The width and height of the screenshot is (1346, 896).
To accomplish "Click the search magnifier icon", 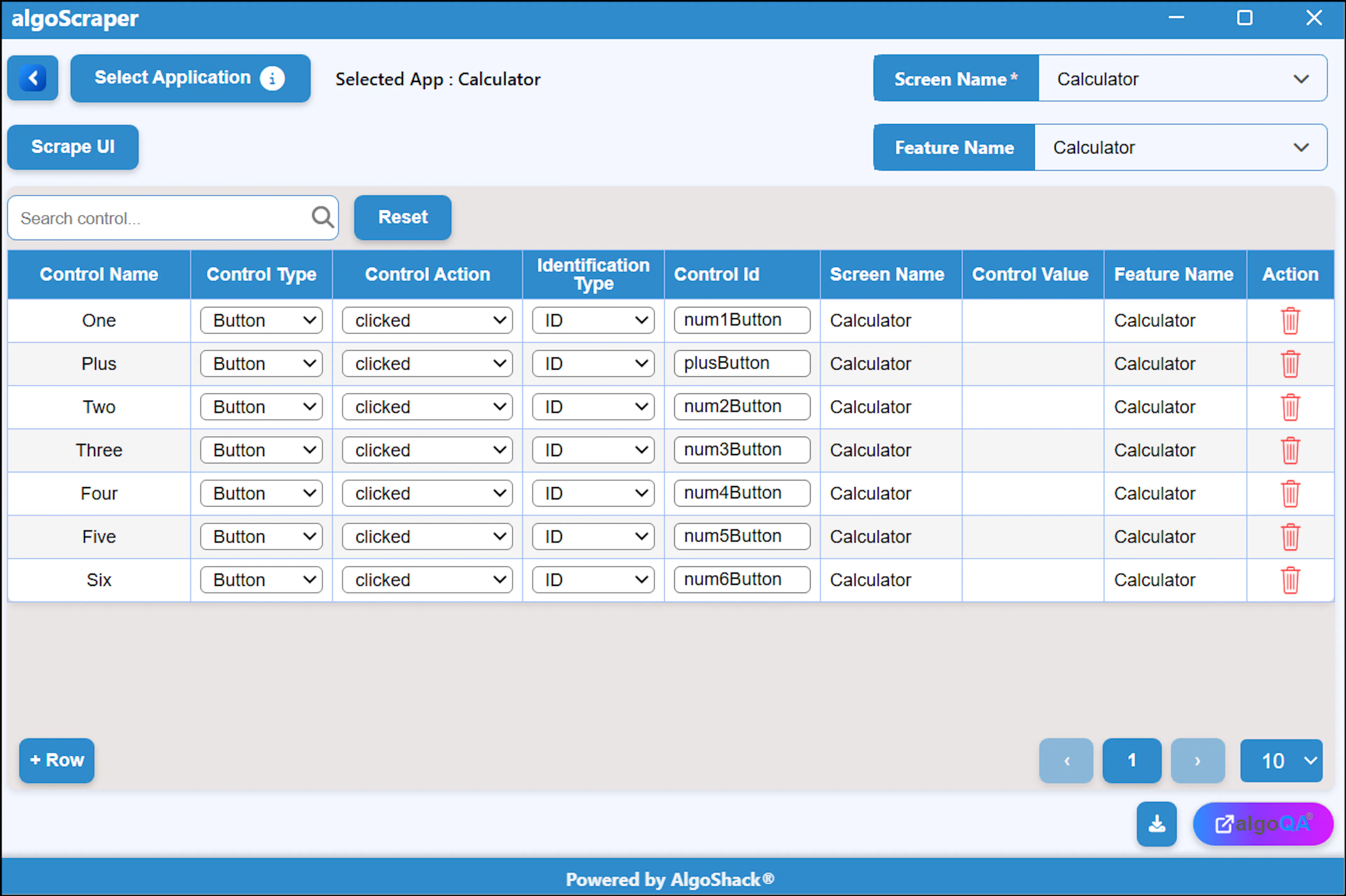I will pyautogui.click(x=322, y=218).
